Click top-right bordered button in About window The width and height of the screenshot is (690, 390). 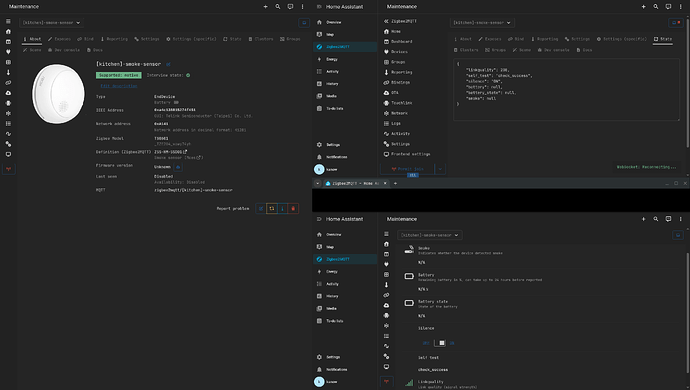(304, 22)
